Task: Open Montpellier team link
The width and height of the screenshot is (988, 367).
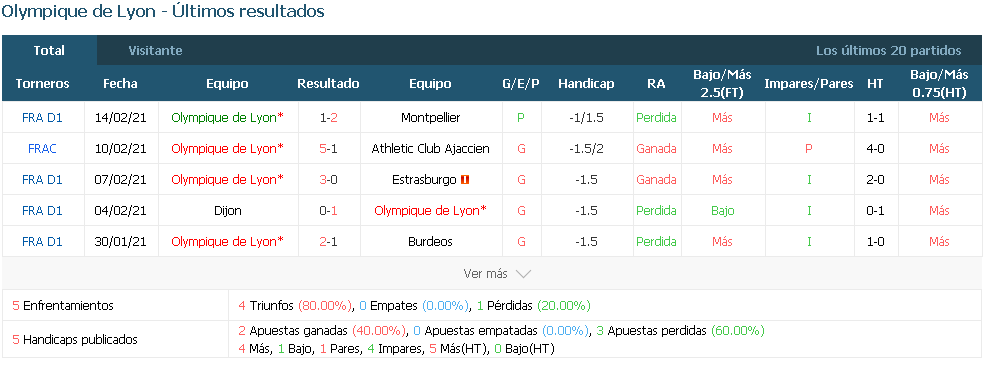Action: coord(430,117)
